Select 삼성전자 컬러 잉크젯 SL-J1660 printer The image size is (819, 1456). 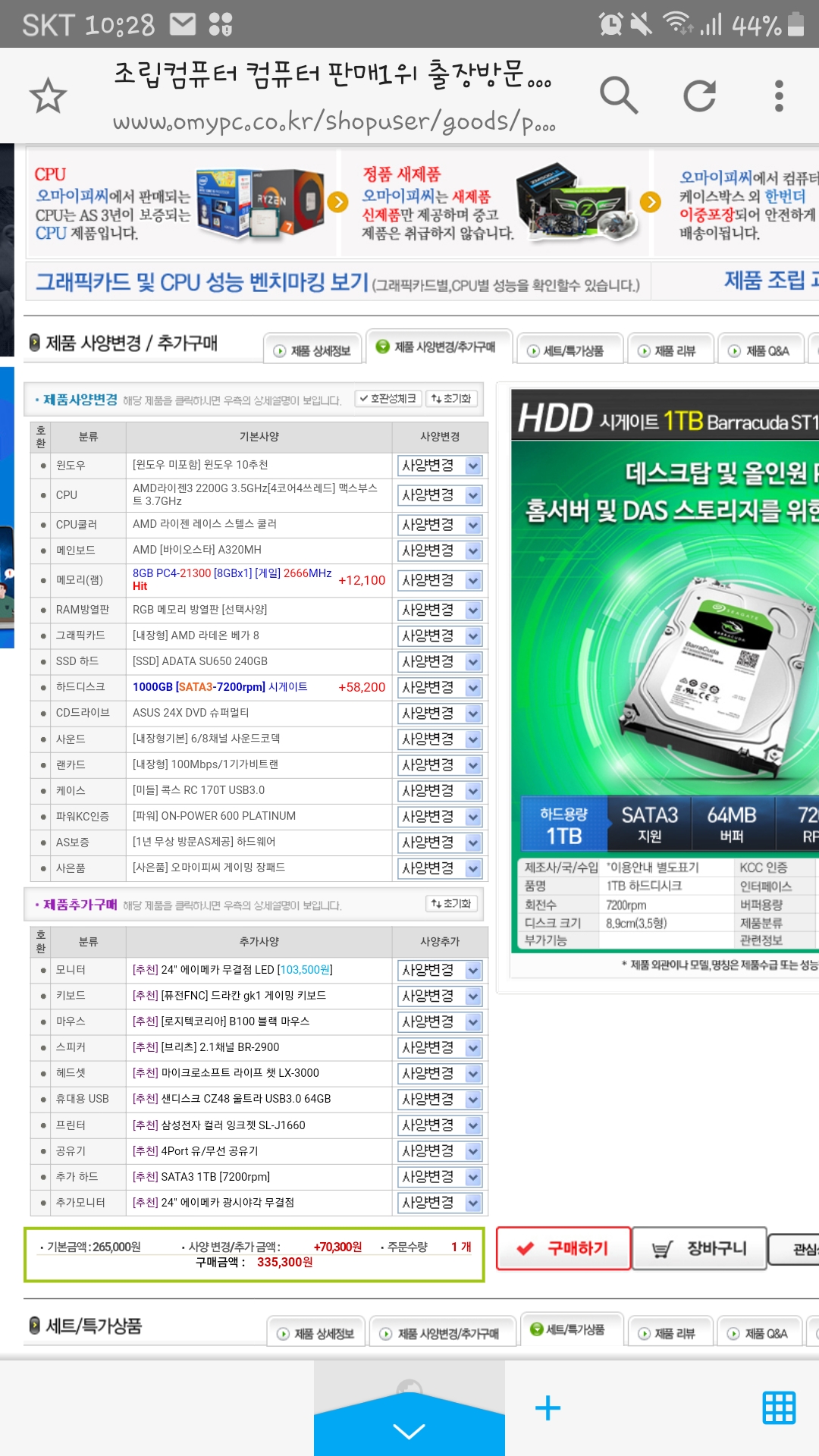[x=218, y=1125]
